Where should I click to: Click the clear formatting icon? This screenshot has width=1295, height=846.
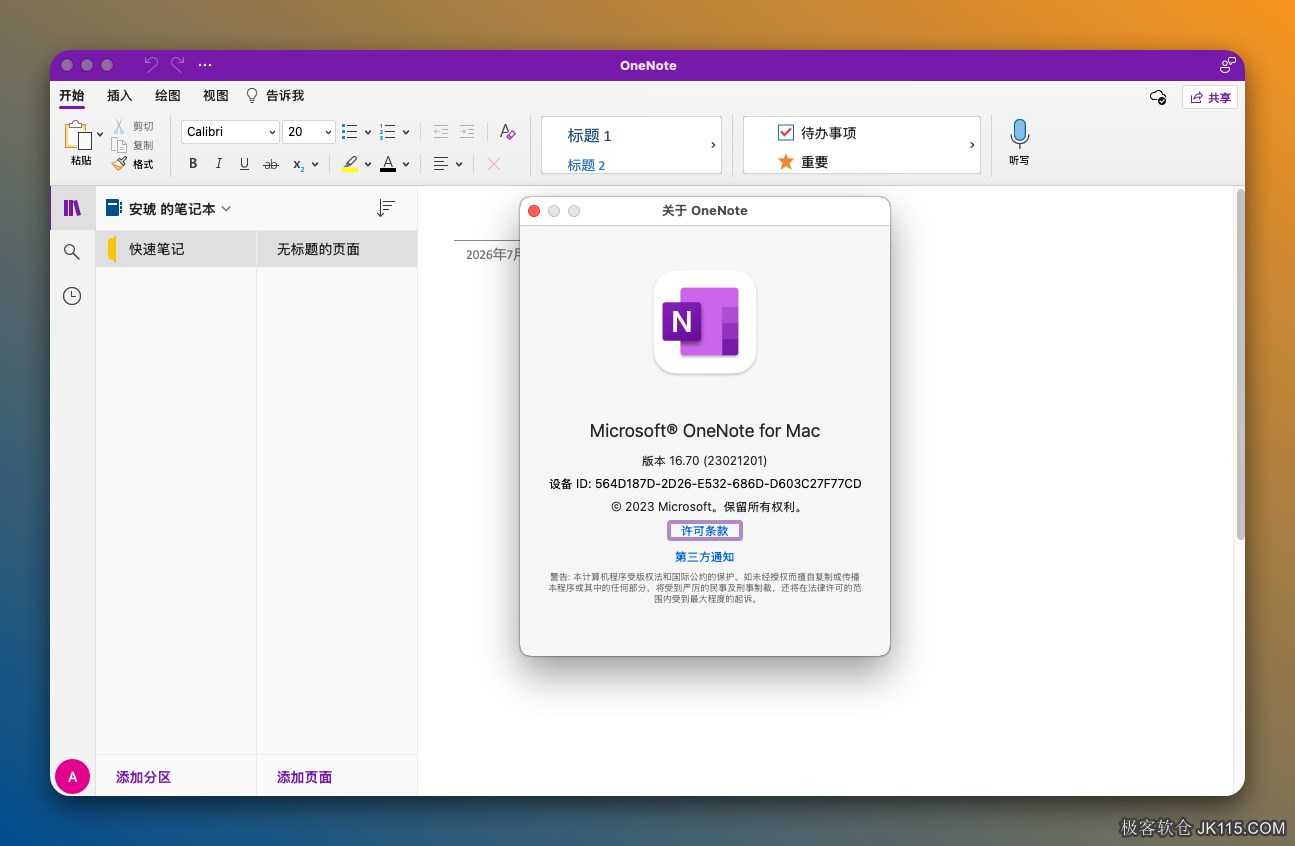pyautogui.click(x=507, y=132)
